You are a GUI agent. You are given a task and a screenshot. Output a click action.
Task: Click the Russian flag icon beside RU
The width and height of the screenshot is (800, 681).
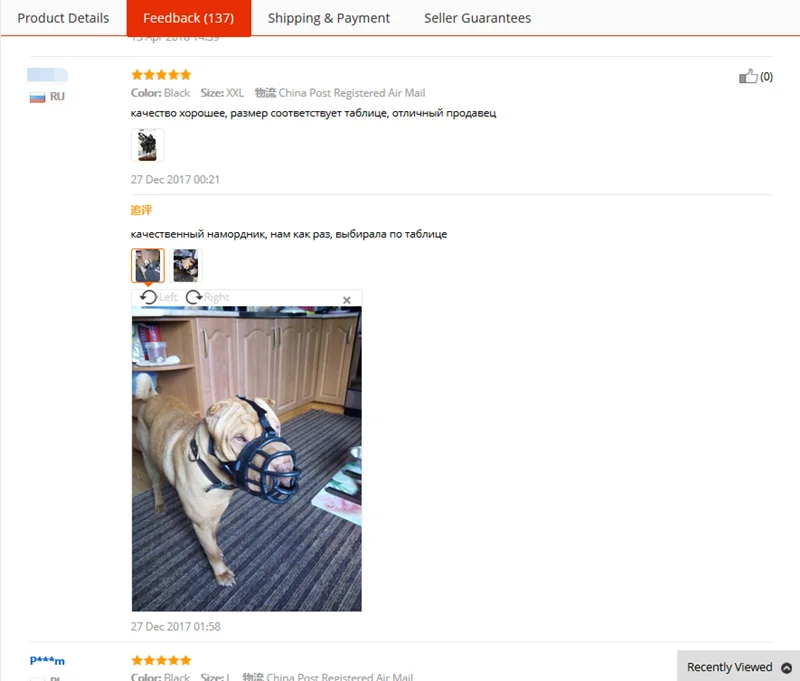[37, 97]
